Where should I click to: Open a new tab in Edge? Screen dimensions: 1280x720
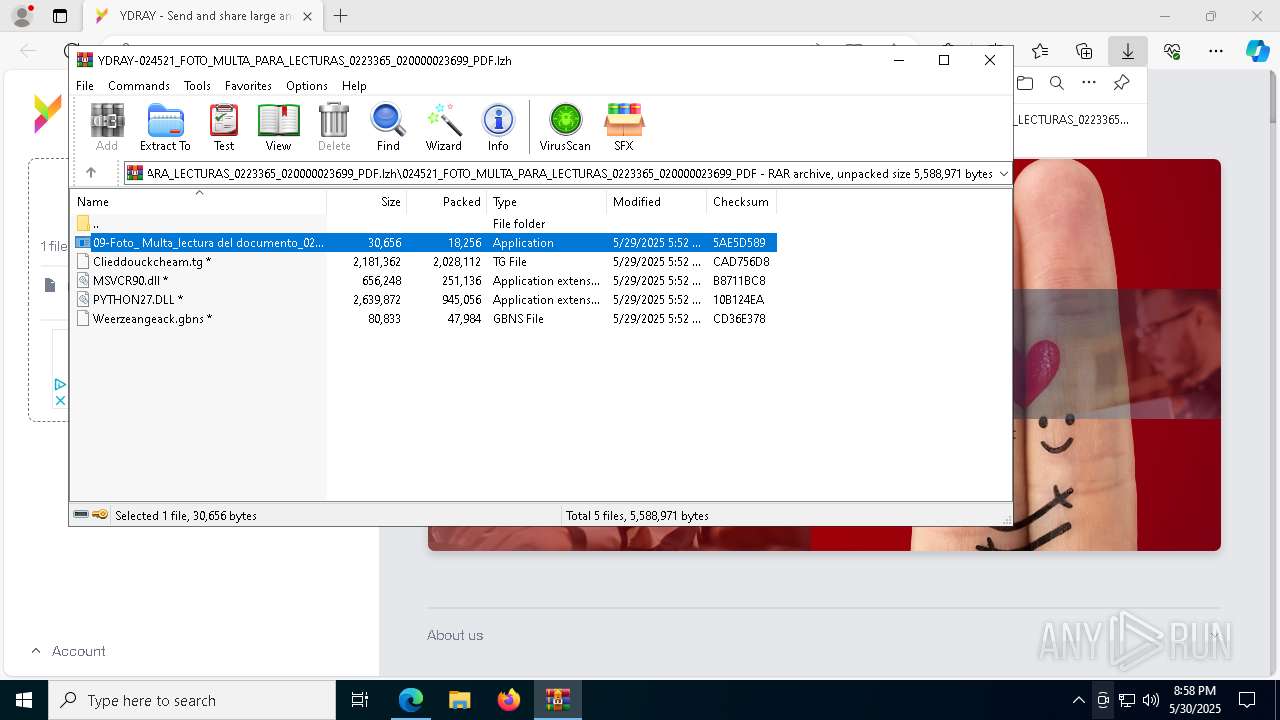pos(341,16)
